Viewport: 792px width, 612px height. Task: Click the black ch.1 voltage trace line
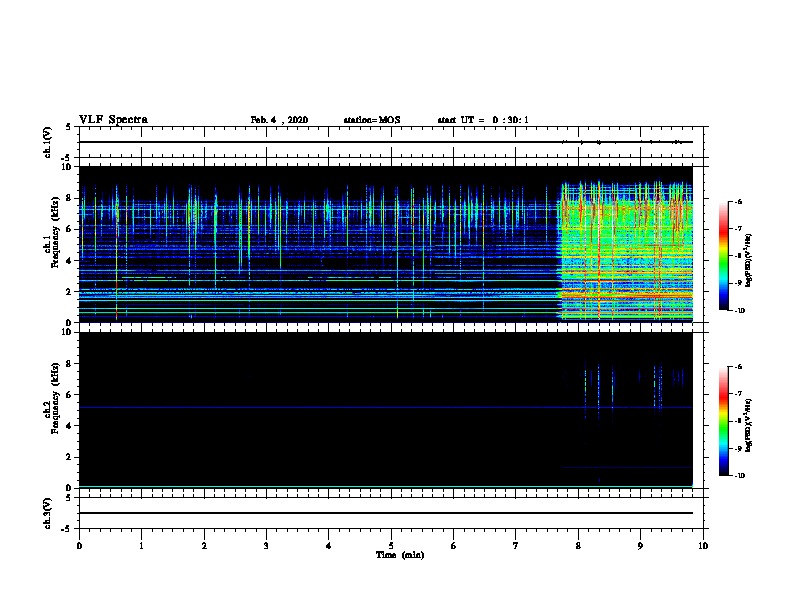pyautogui.click(x=385, y=142)
